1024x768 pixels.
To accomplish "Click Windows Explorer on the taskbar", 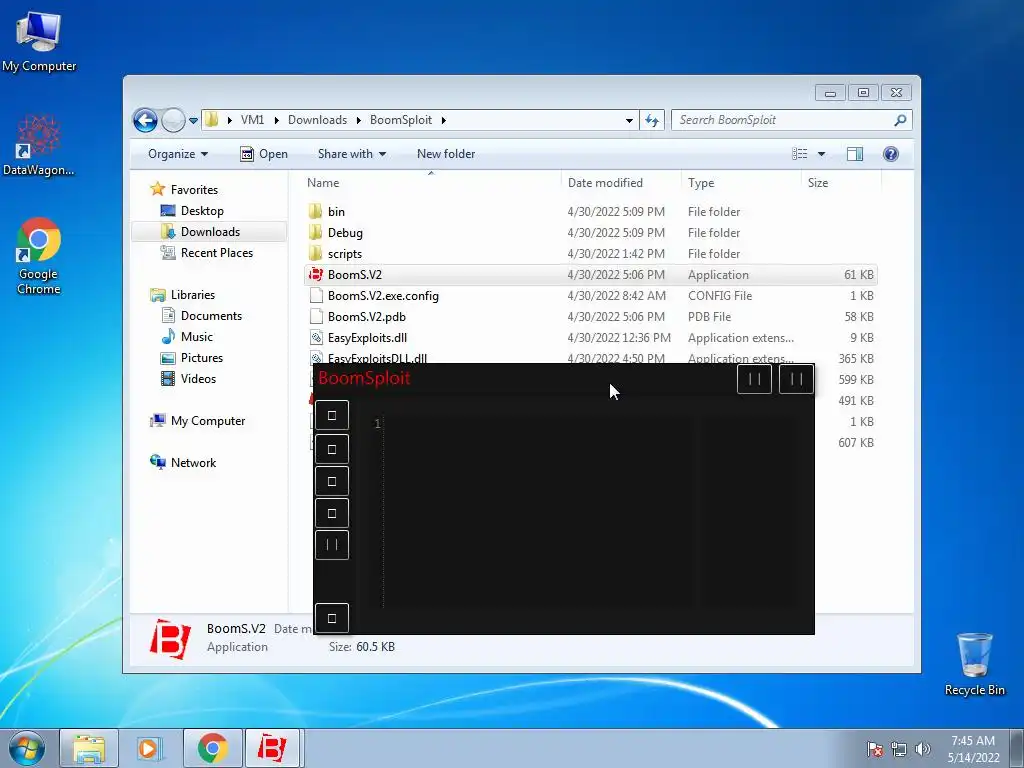I will tap(89, 748).
